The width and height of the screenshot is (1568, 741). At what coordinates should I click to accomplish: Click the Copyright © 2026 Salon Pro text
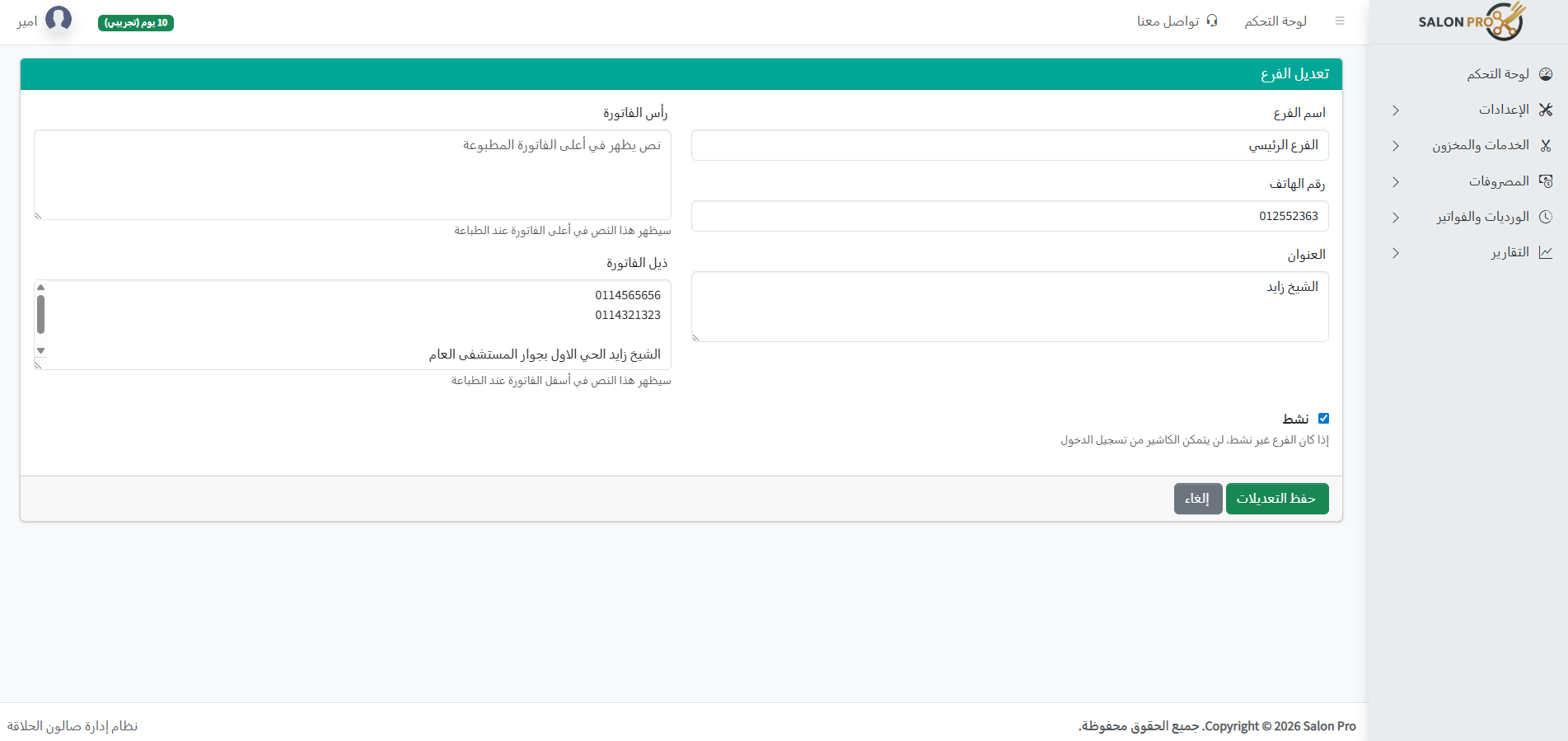(x=1279, y=726)
